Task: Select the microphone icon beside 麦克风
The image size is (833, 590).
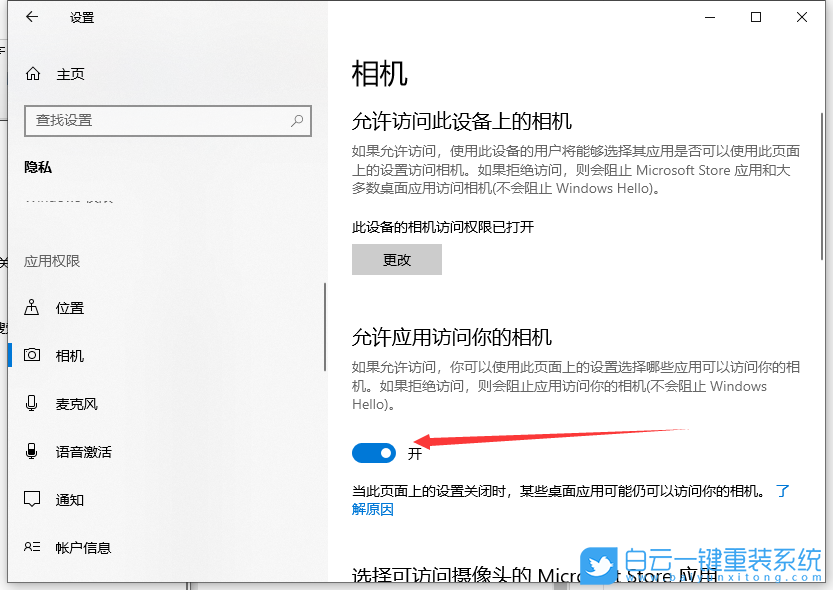Action: coord(32,403)
